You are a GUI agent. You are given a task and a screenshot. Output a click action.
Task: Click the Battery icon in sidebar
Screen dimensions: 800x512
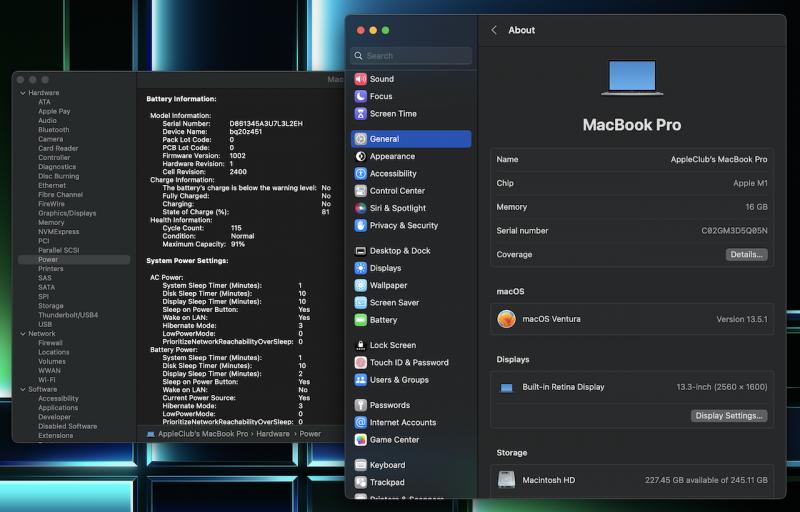[x=361, y=320]
